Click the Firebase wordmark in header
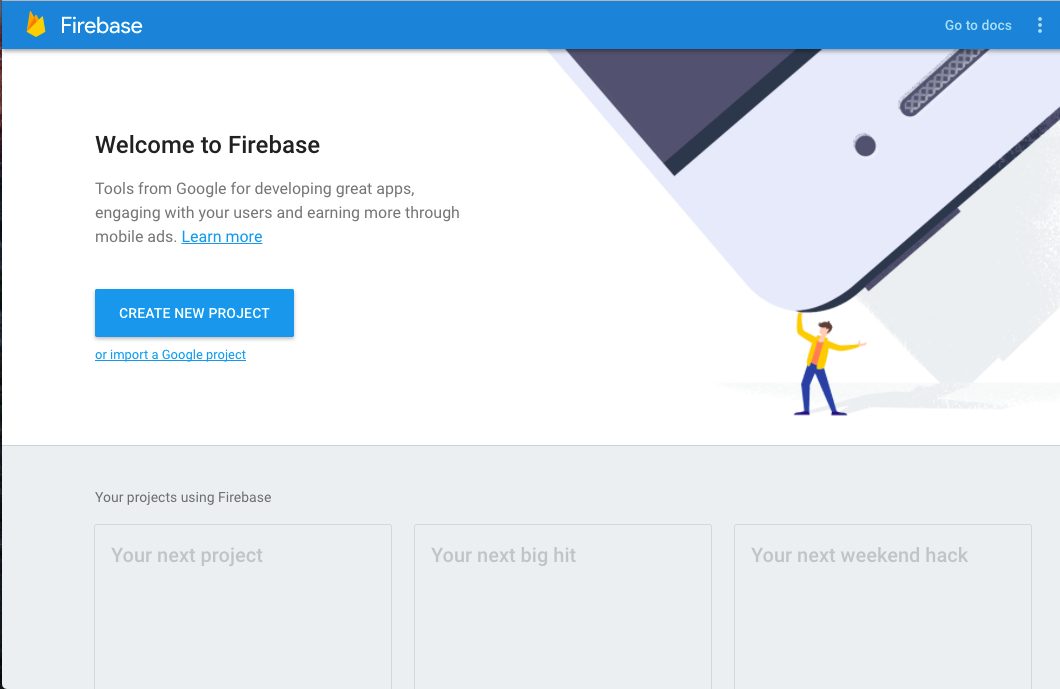 click(x=101, y=26)
